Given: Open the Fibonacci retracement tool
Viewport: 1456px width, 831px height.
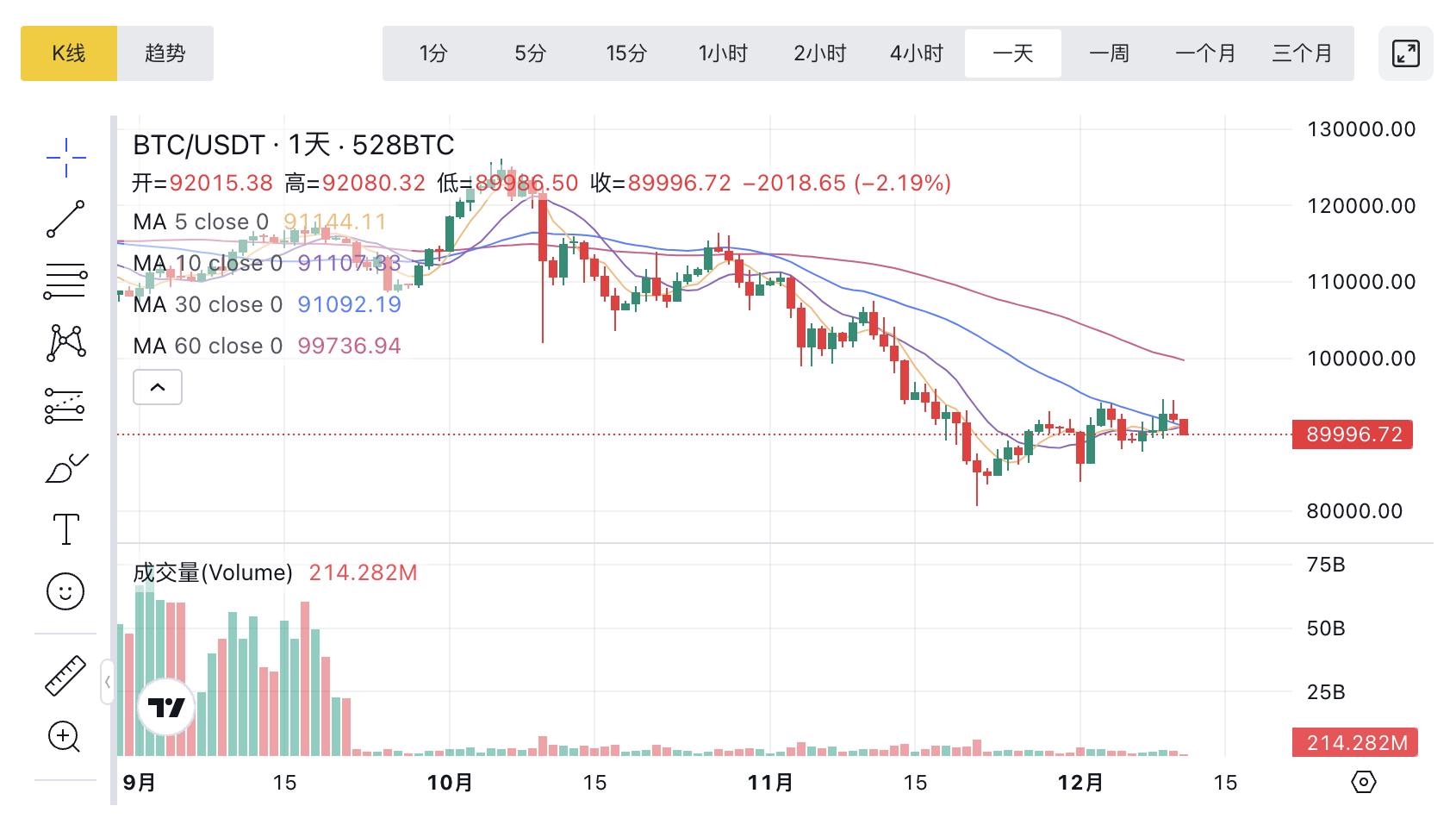Looking at the screenshot, I should [65, 281].
